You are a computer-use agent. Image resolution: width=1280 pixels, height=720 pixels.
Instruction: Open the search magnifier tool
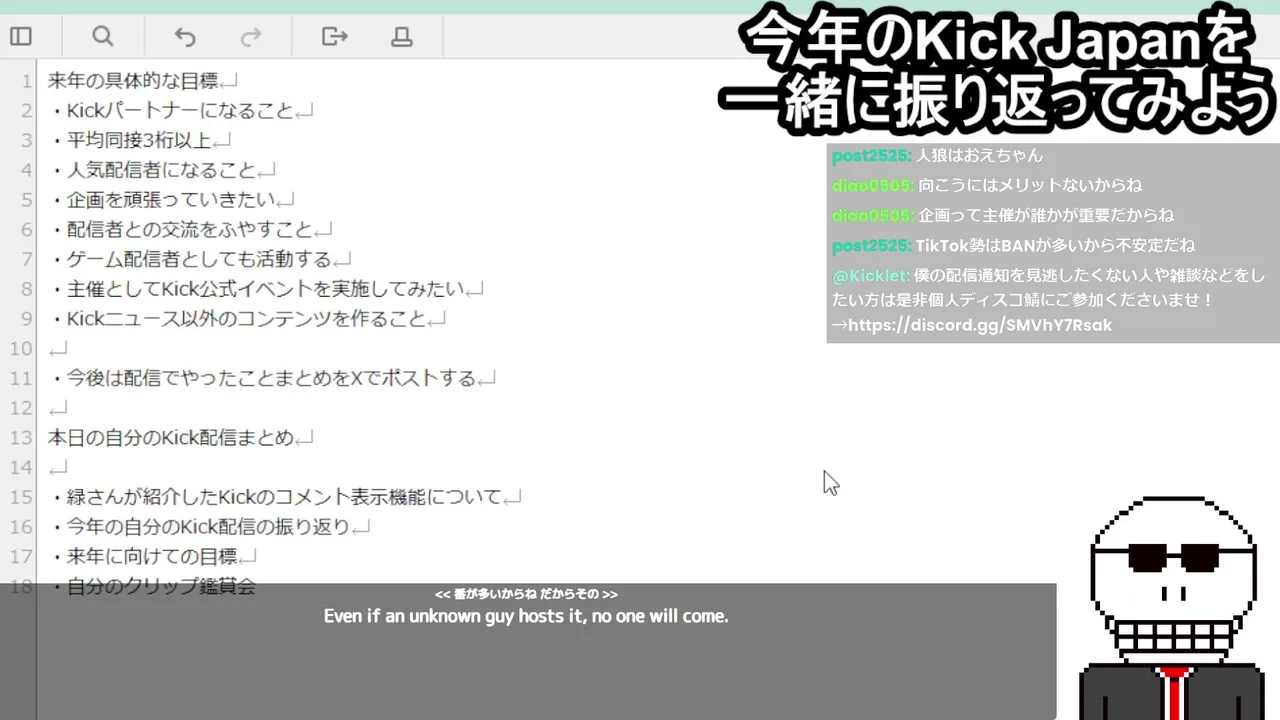(x=102, y=37)
